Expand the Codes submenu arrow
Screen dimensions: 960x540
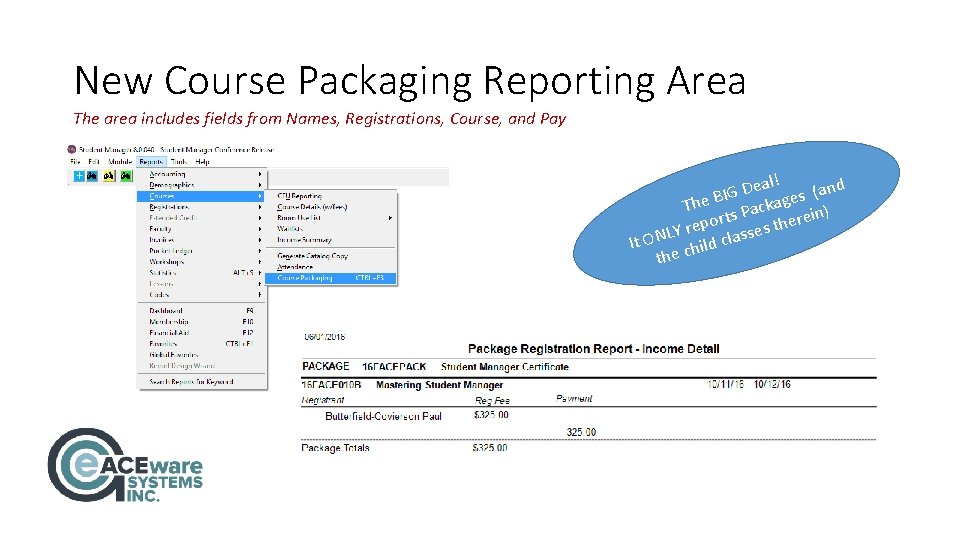[x=260, y=294]
